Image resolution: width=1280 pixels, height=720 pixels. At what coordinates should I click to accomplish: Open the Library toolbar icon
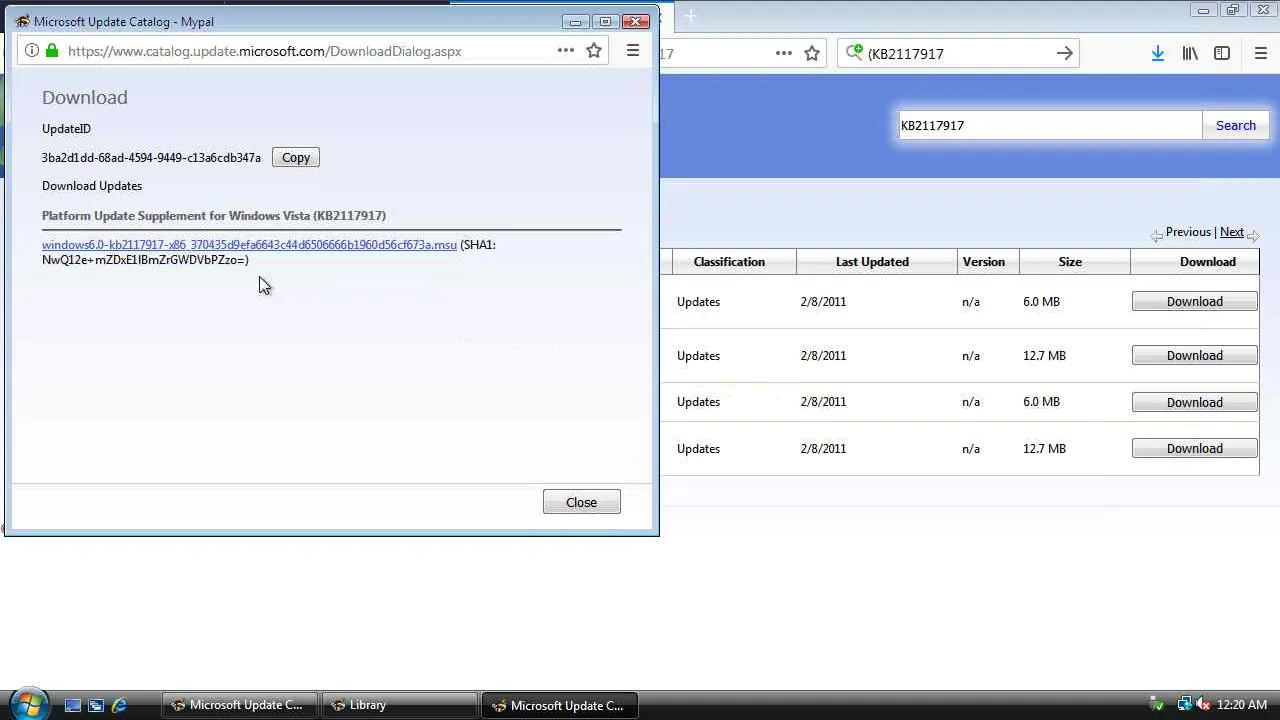1190,54
